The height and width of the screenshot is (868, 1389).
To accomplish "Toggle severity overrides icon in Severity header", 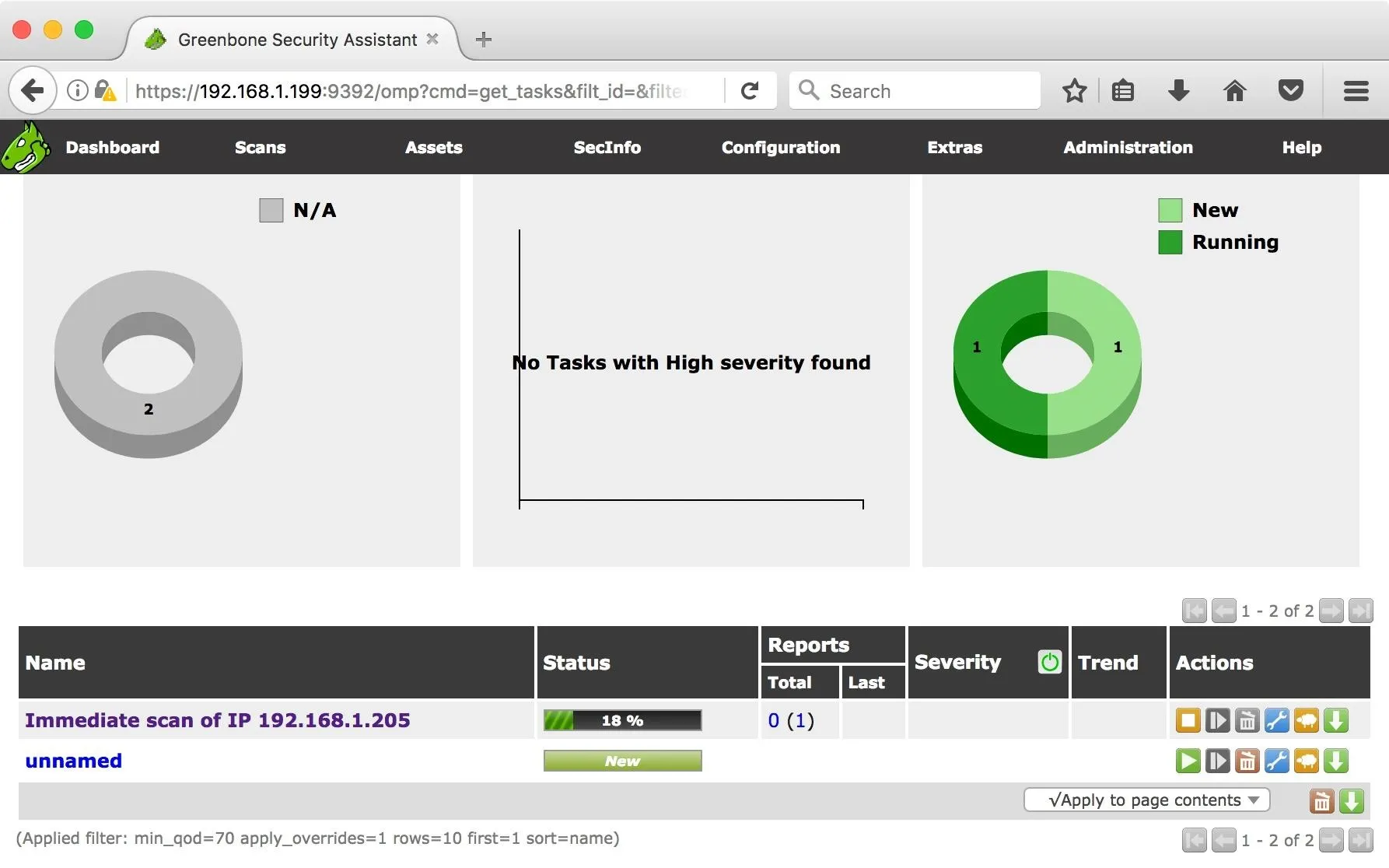I will click(x=1049, y=662).
